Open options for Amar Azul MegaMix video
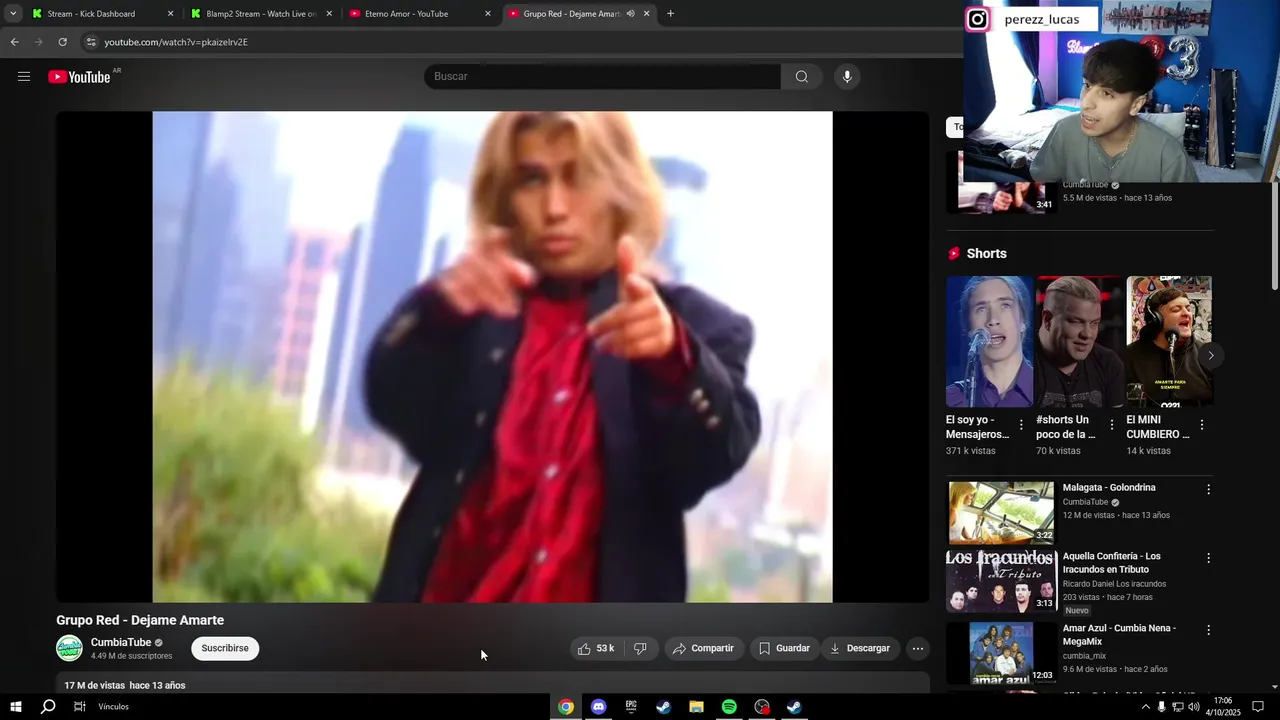 pyautogui.click(x=1208, y=630)
